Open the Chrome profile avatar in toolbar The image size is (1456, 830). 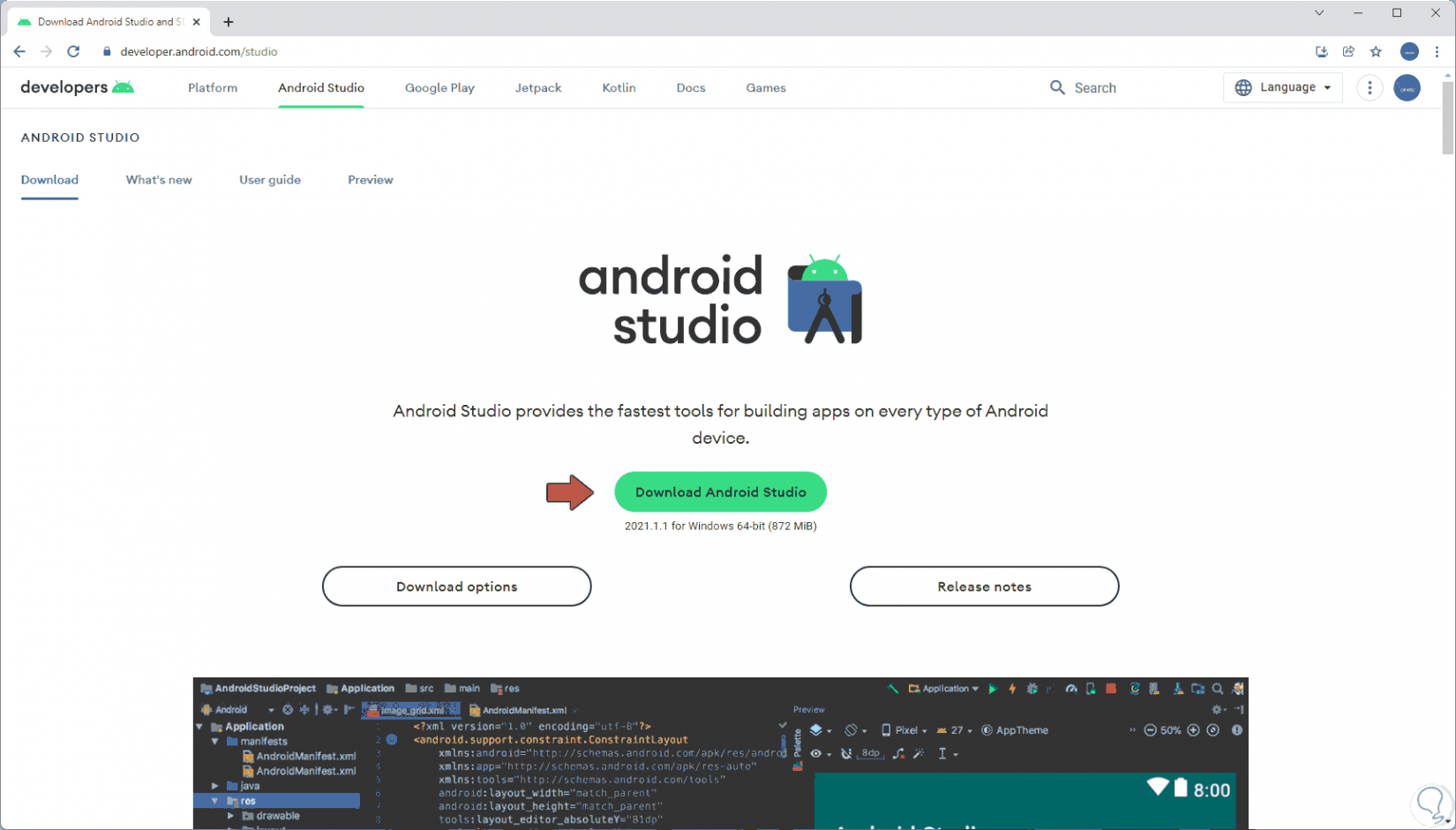(x=1409, y=52)
